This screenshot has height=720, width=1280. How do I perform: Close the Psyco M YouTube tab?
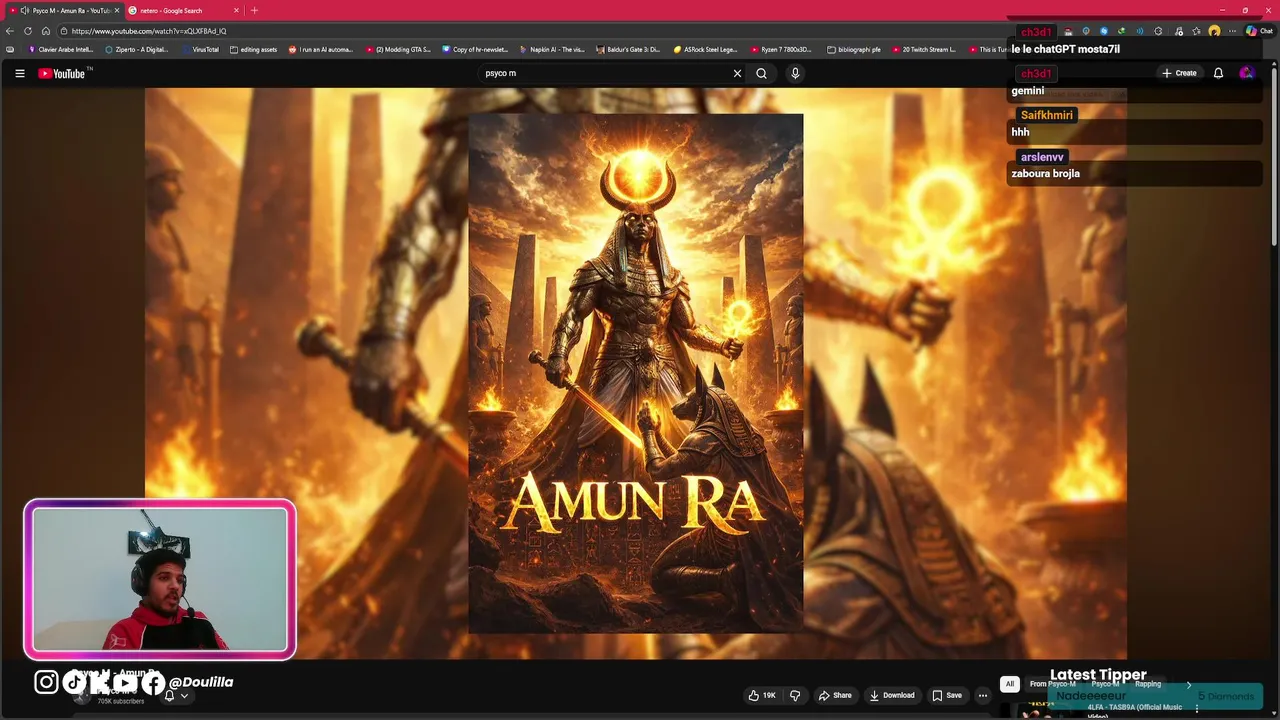pyautogui.click(x=116, y=10)
